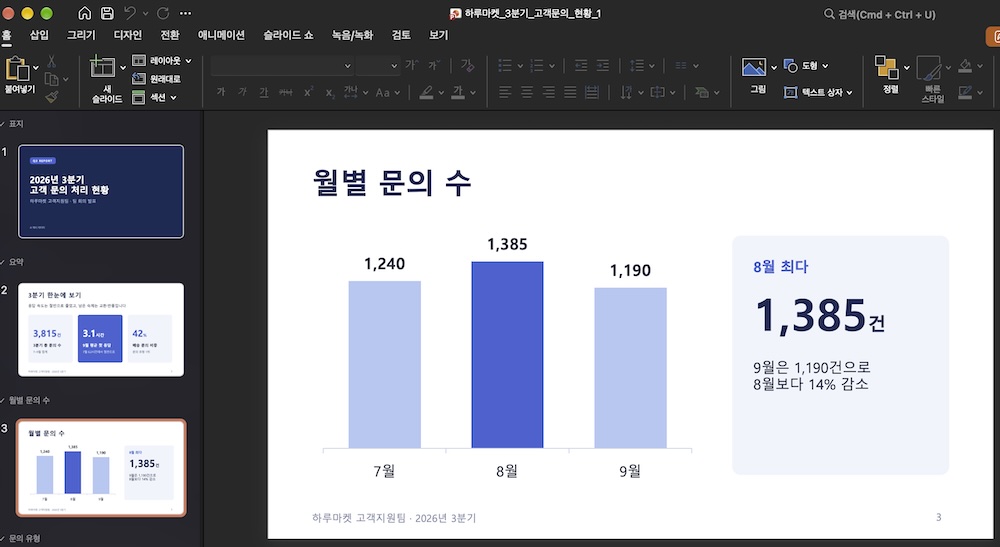1000x547 pixels.
Task: Toggle Center paragraph alignment
Action: point(527,92)
